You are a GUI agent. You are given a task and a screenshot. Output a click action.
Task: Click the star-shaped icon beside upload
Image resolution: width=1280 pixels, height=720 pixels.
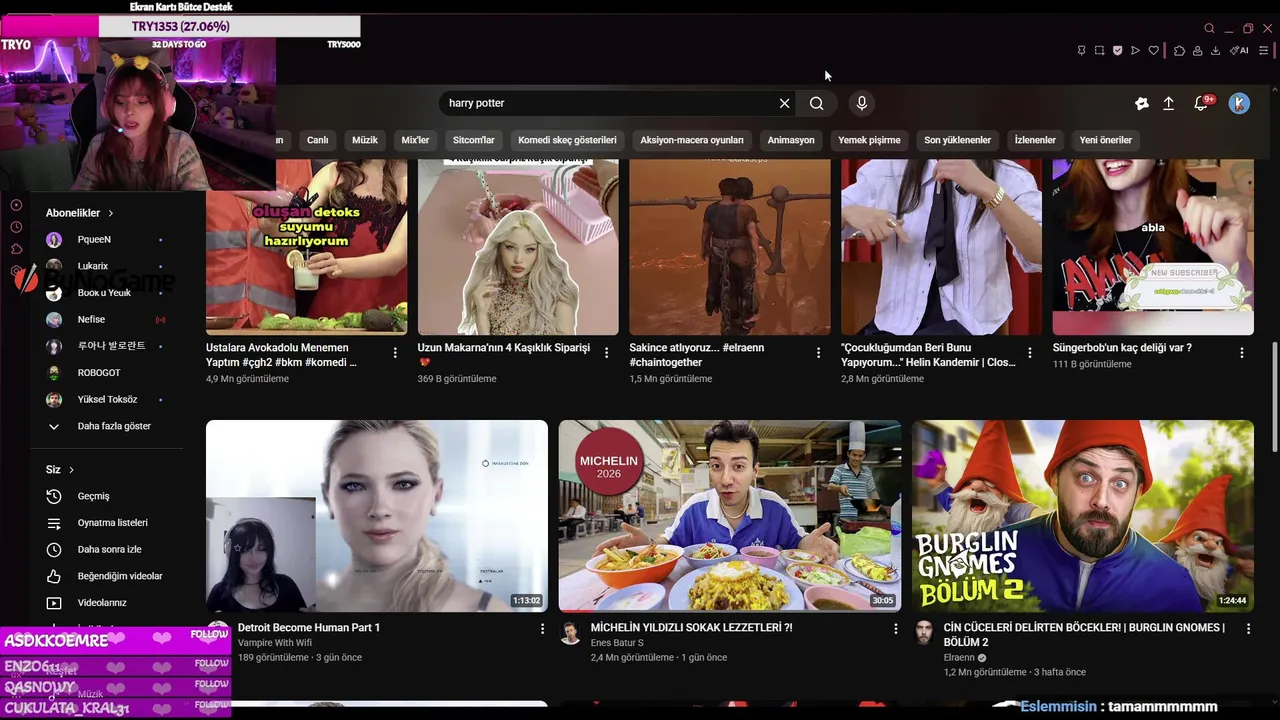(1141, 103)
